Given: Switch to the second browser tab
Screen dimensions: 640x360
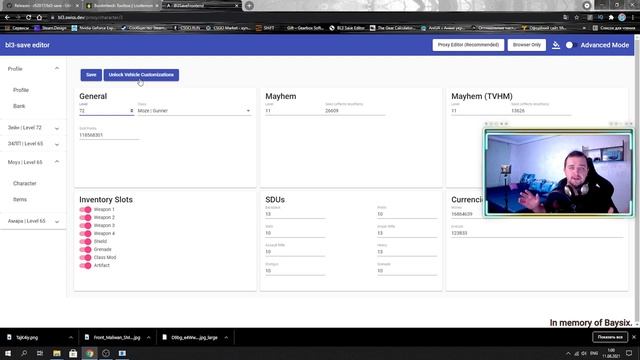Looking at the screenshot, I should pos(122,6).
